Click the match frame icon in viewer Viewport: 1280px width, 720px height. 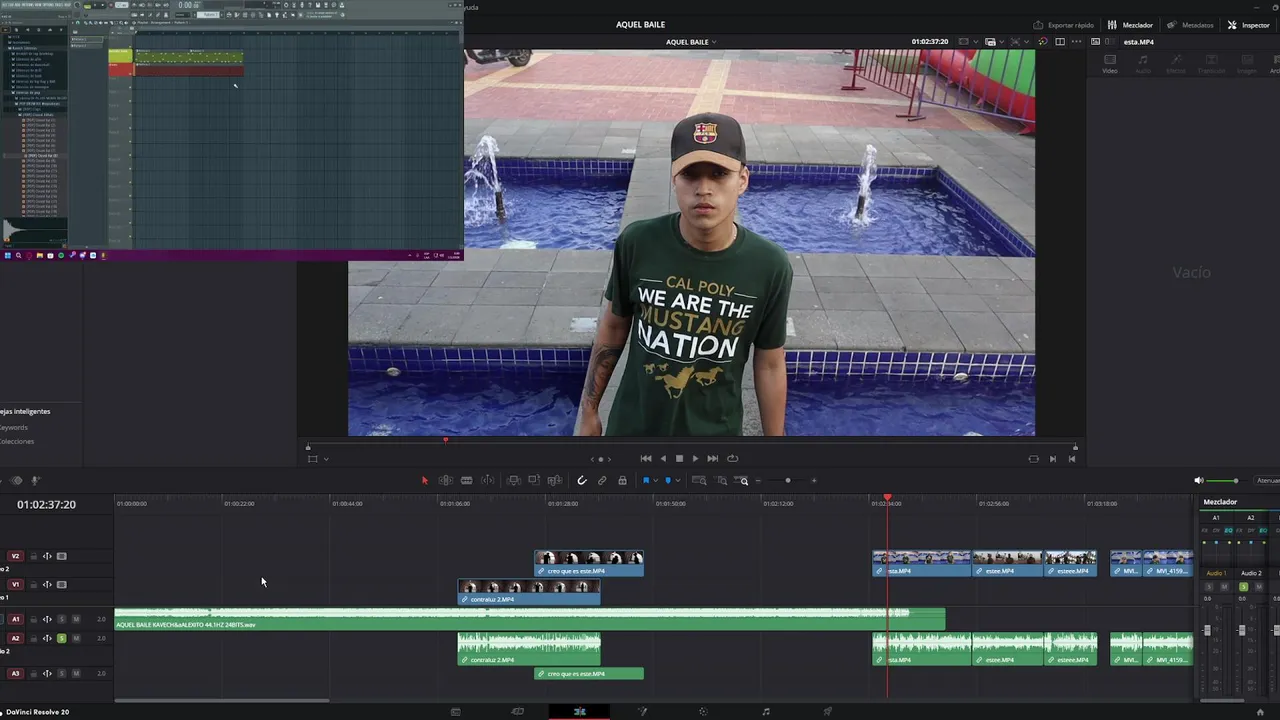pos(1033,459)
